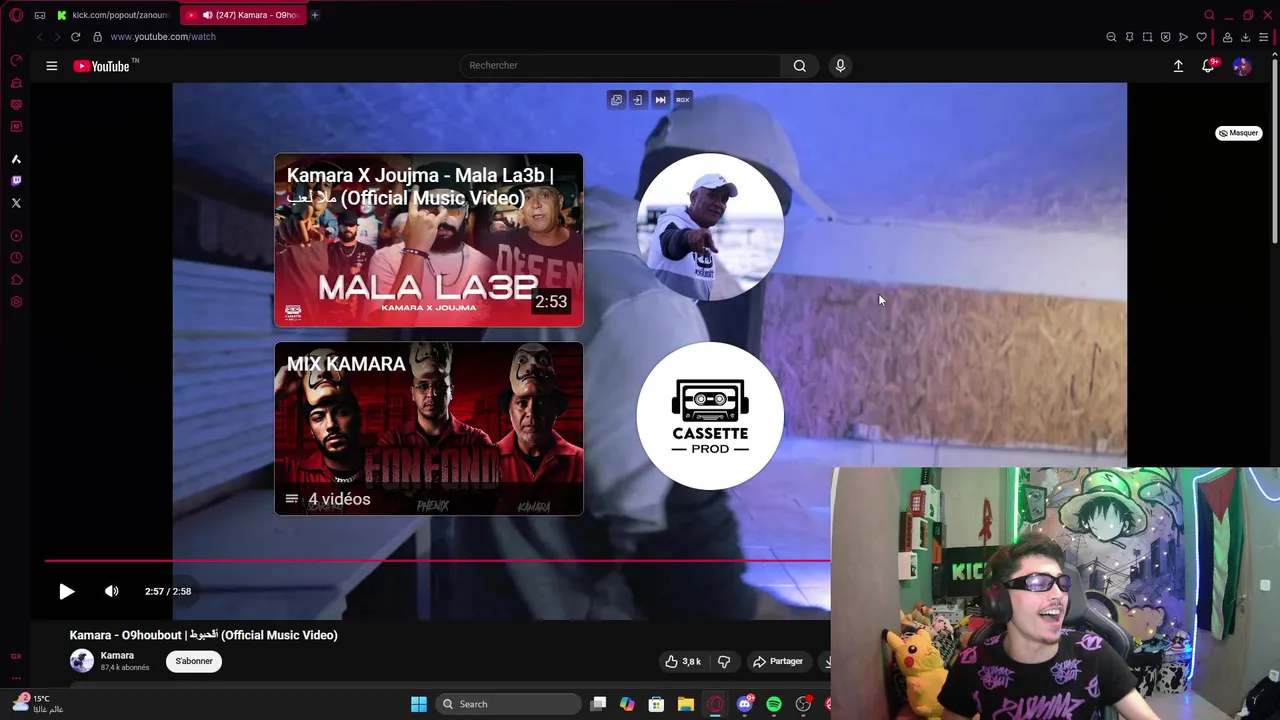Open the browser profile icon

point(1227,37)
